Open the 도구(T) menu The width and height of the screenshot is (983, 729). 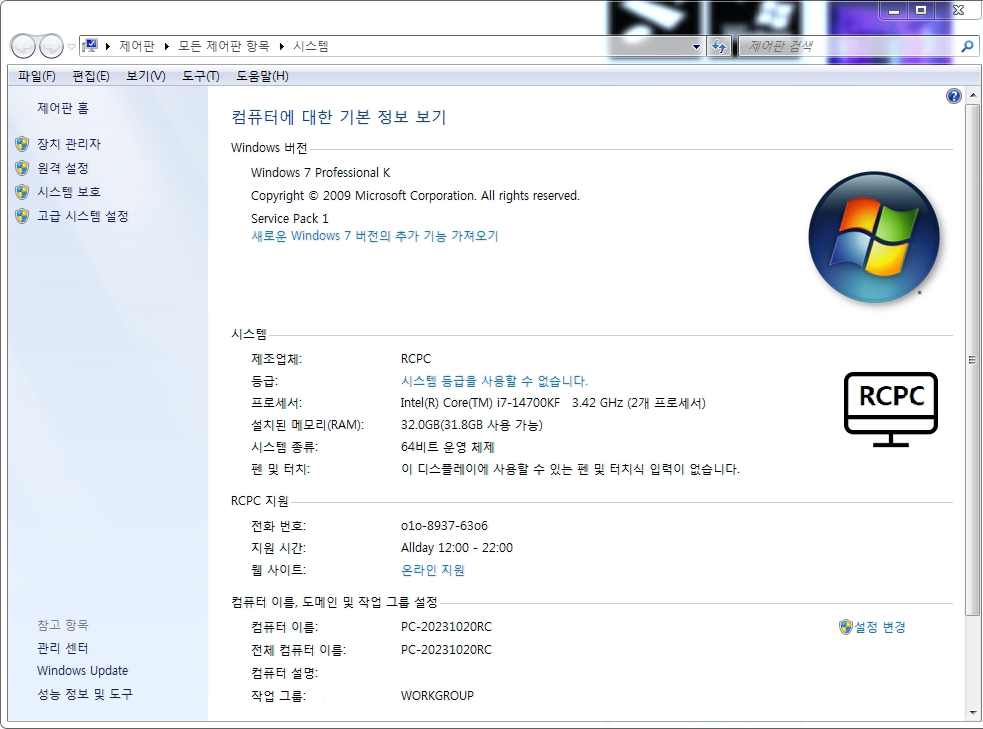(x=201, y=76)
